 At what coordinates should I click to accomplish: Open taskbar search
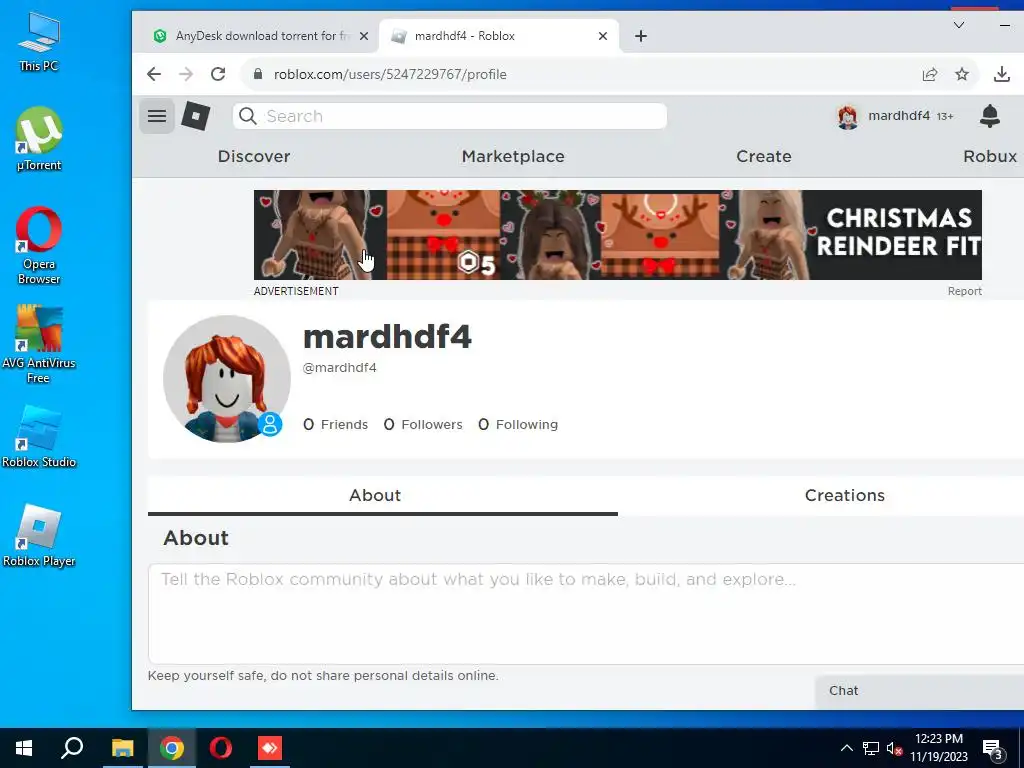coord(72,748)
